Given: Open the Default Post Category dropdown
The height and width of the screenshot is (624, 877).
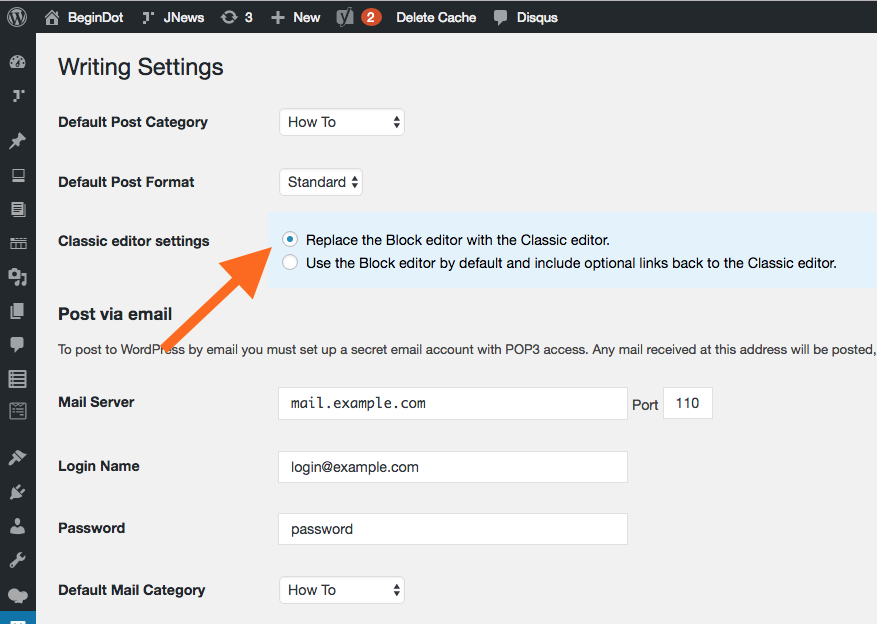Looking at the screenshot, I should tap(342, 122).
